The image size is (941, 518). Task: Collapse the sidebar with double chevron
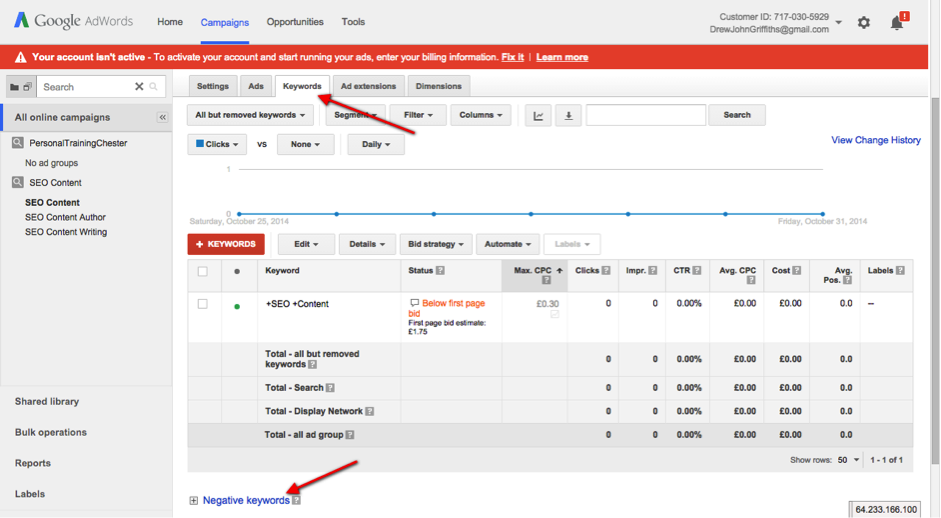pos(163,117)
